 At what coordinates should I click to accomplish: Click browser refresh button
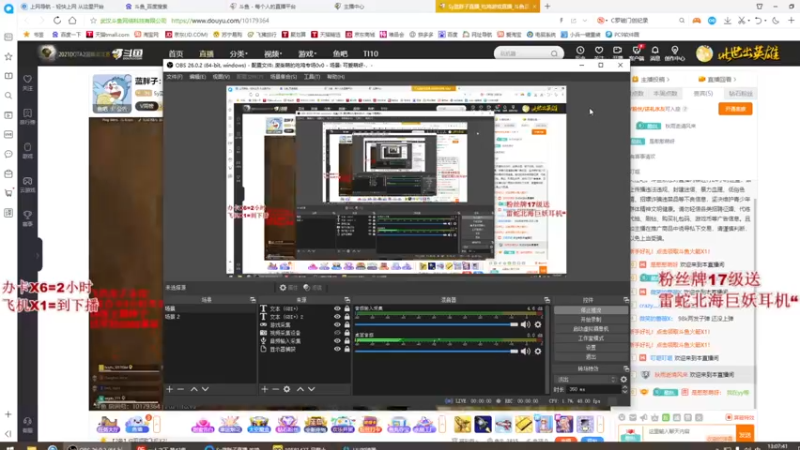57,20
